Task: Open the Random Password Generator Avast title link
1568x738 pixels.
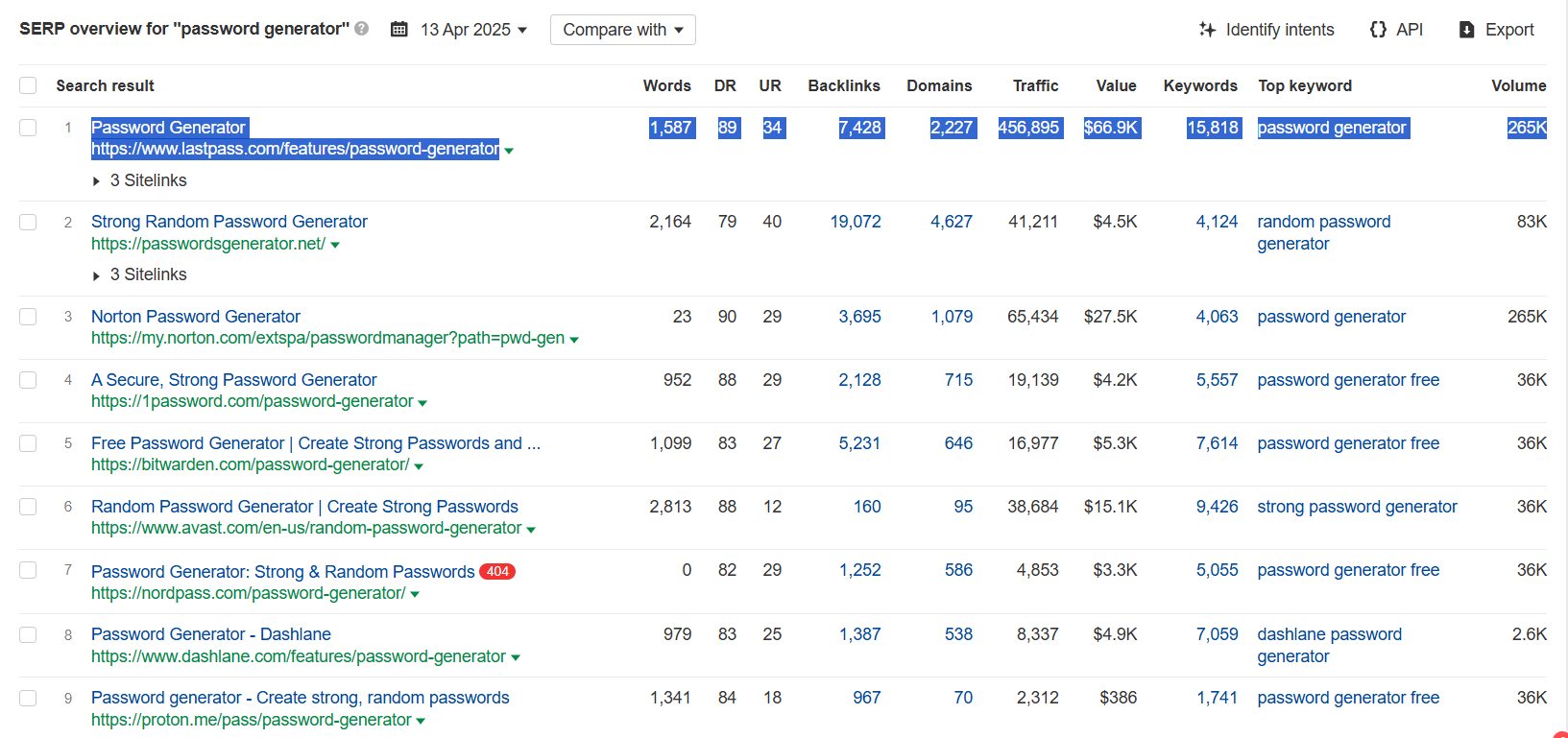Action: 304,507
